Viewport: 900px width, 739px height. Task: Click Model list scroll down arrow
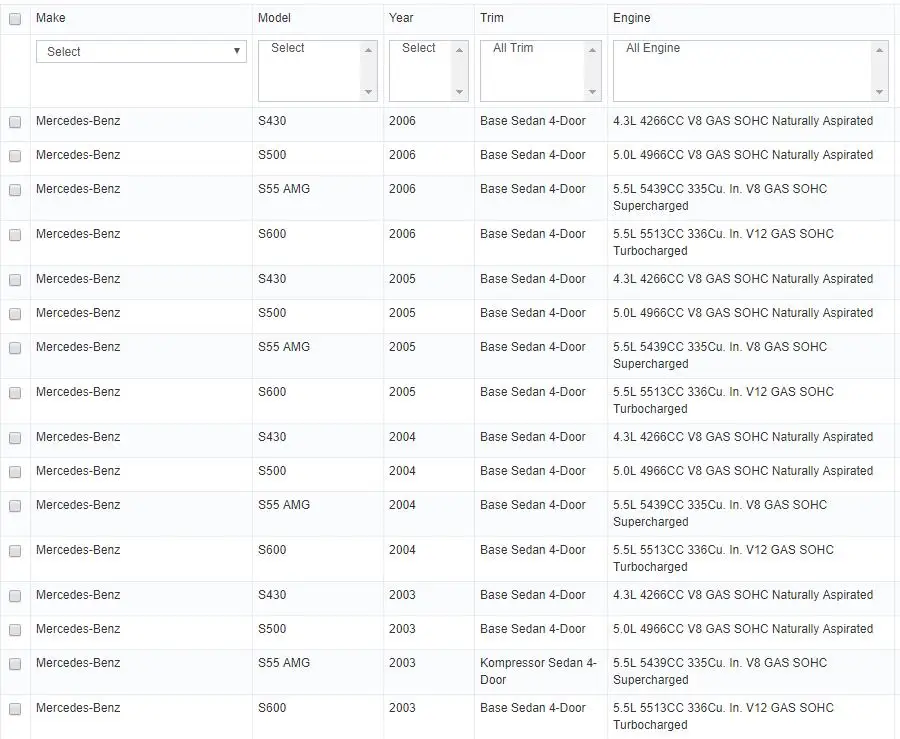[368, 92]
